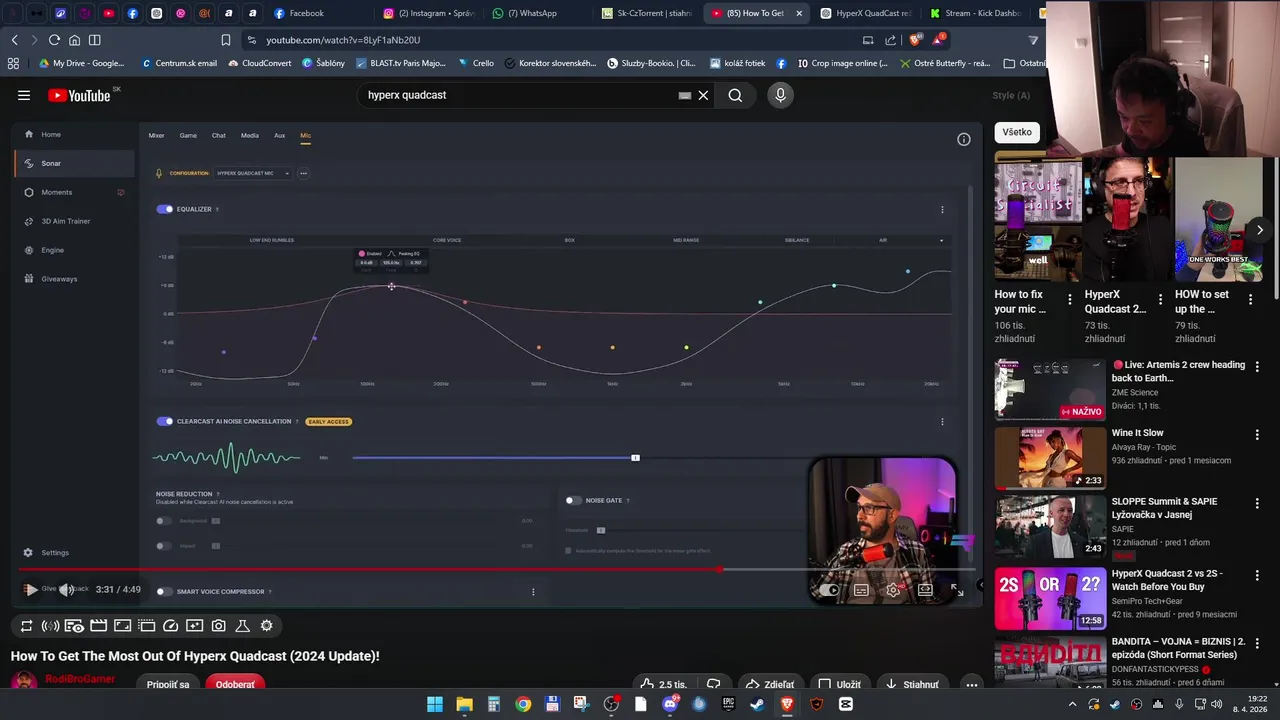Open the extension toolbar gear options
The height and width of the screenshot is (720, 1280).
coord(266,626)
